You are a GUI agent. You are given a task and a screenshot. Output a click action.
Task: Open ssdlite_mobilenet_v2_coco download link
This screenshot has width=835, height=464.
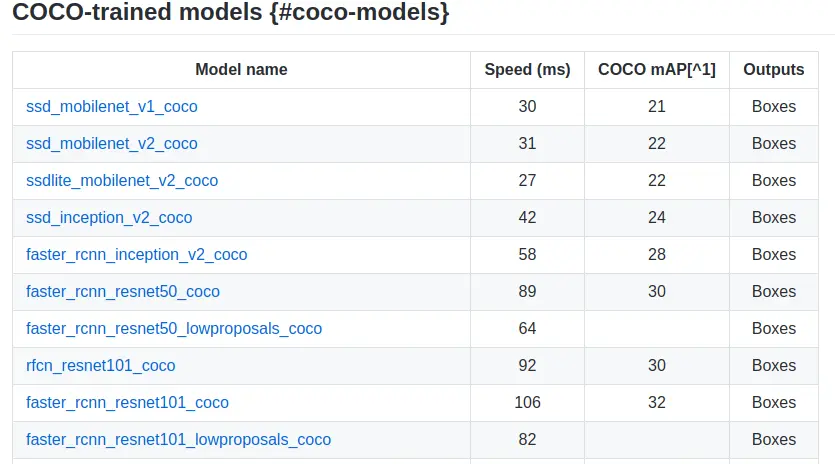pyautogui.click(x=122, y=181)
